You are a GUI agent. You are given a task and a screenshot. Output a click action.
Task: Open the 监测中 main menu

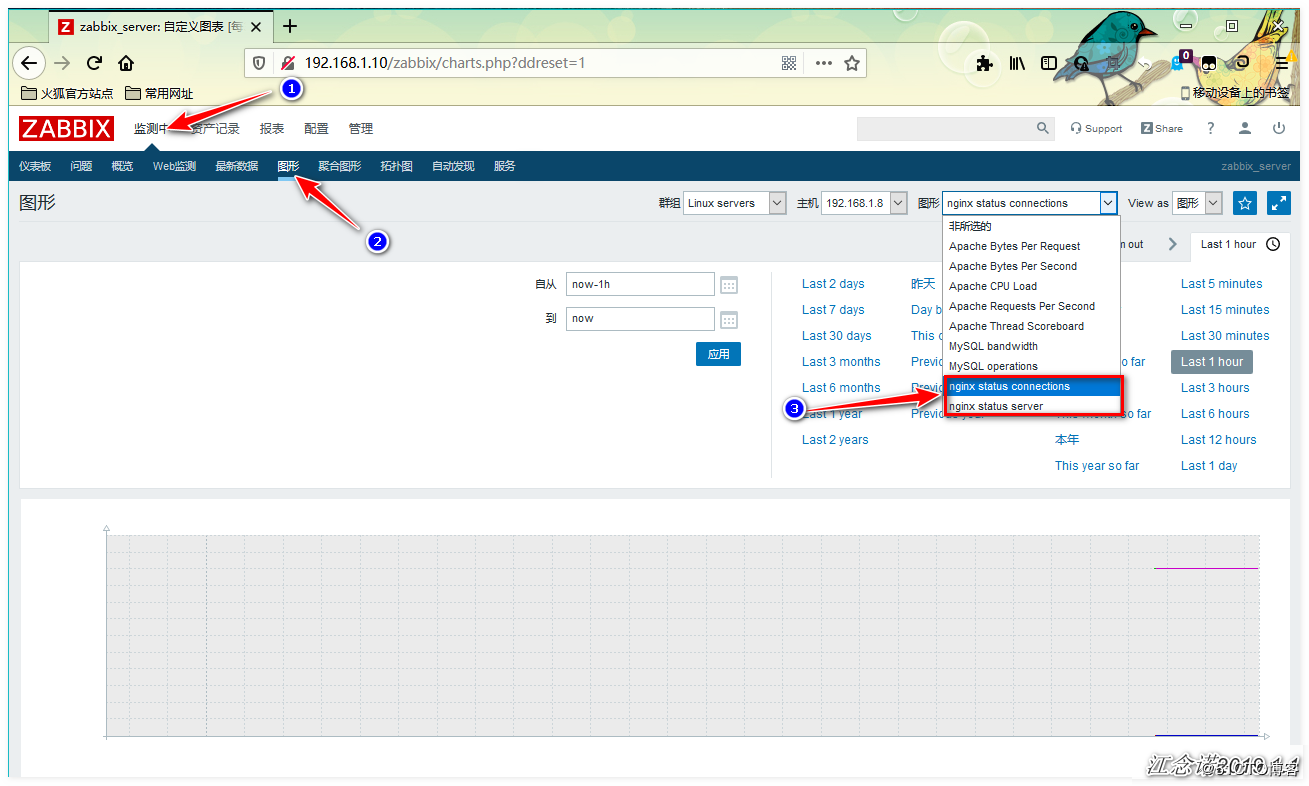tap(151, 128)
